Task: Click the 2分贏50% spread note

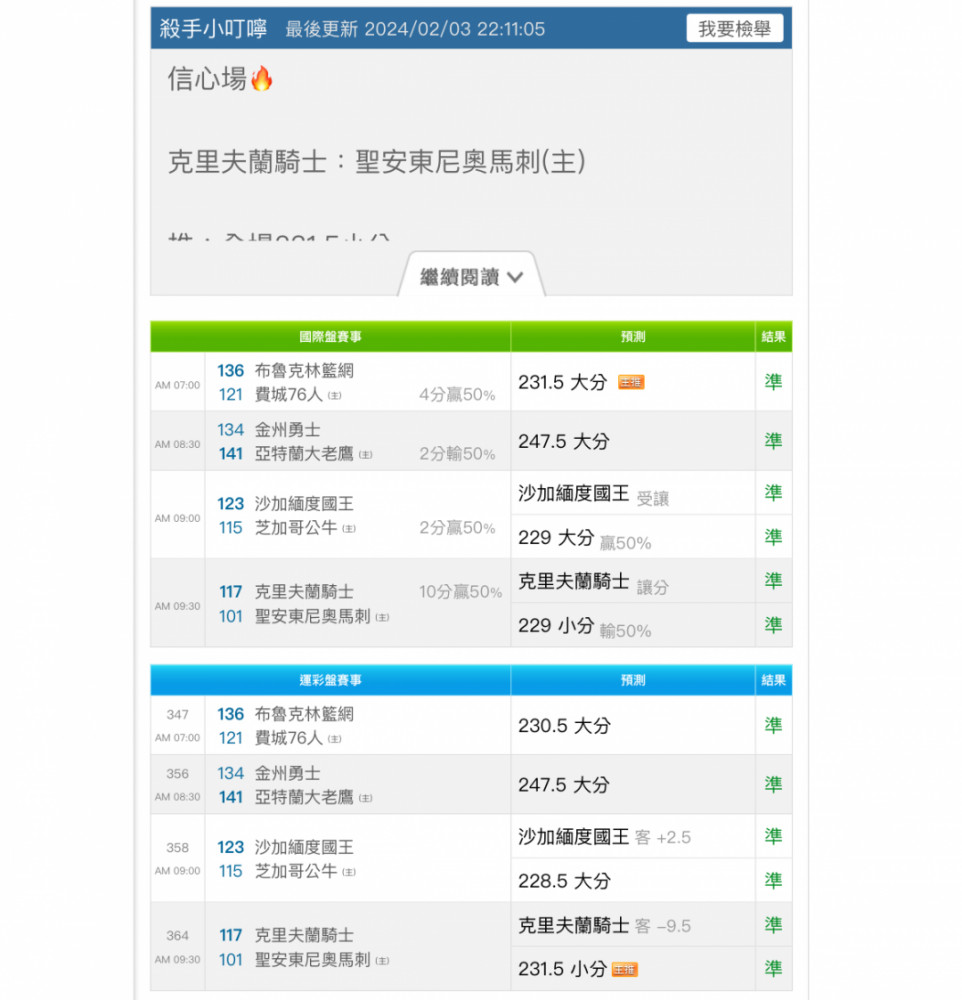Action: point(457,528)
